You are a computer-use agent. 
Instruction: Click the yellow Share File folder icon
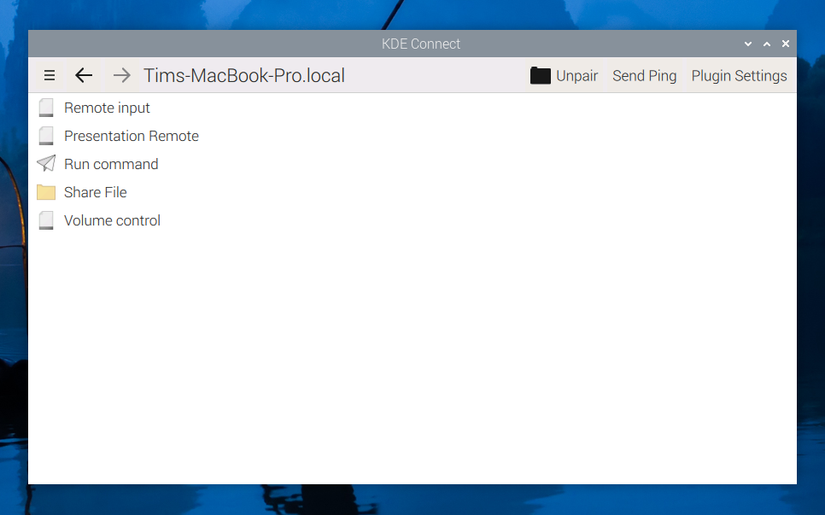[46, 192]
